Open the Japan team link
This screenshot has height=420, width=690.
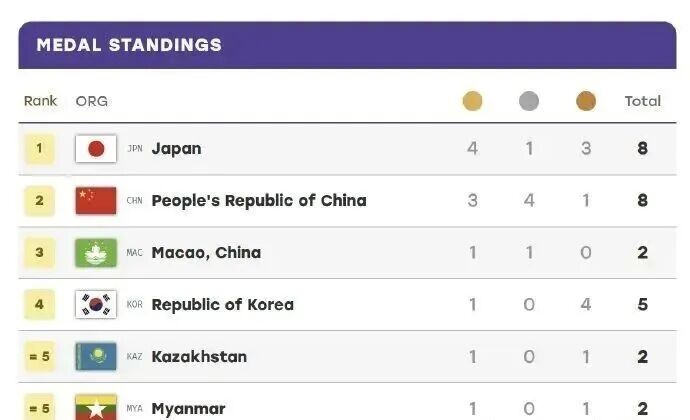click(x=176, y=149)
